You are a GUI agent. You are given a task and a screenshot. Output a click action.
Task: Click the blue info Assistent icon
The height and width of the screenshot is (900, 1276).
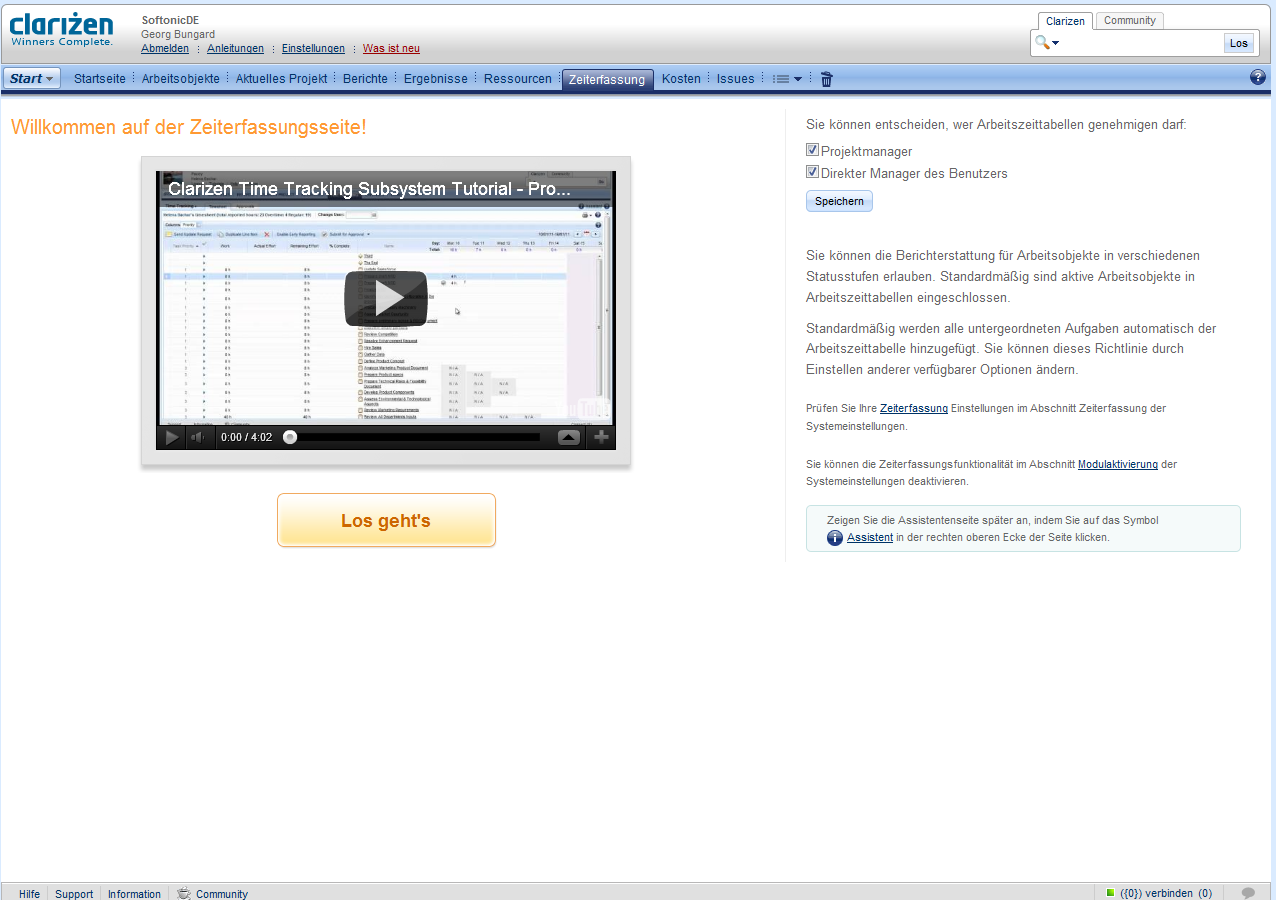tap(835, 538)
